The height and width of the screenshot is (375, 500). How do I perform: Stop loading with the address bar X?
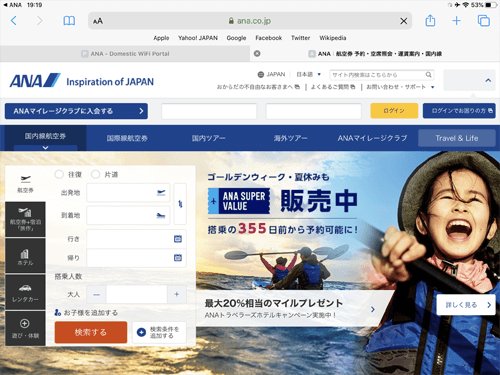click(x=403, y=21)
